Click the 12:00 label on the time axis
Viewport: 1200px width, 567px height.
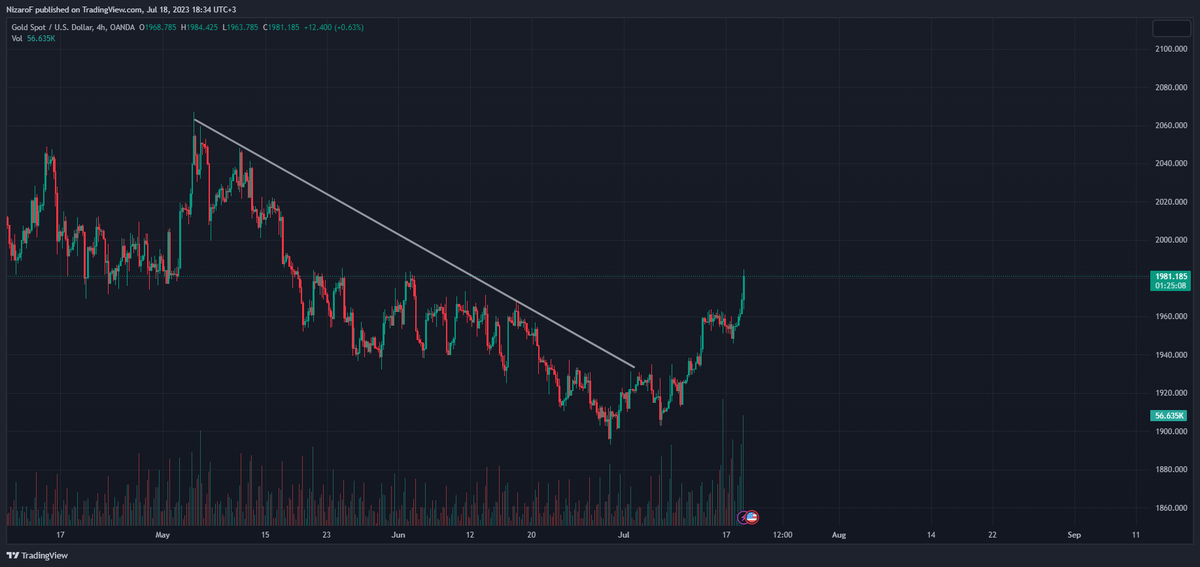(x=782, y=535)
